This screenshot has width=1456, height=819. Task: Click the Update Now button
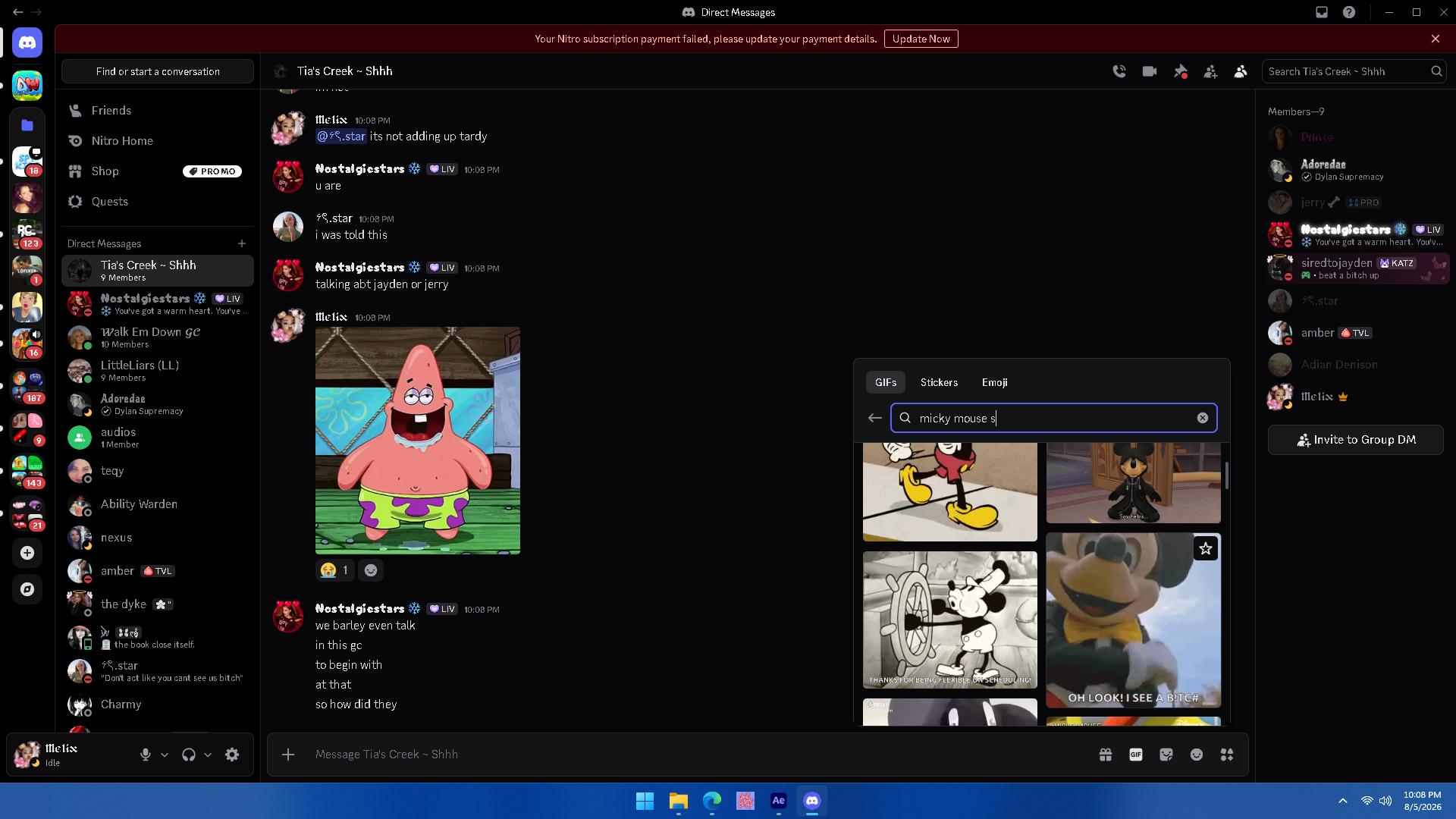point(921,39)
